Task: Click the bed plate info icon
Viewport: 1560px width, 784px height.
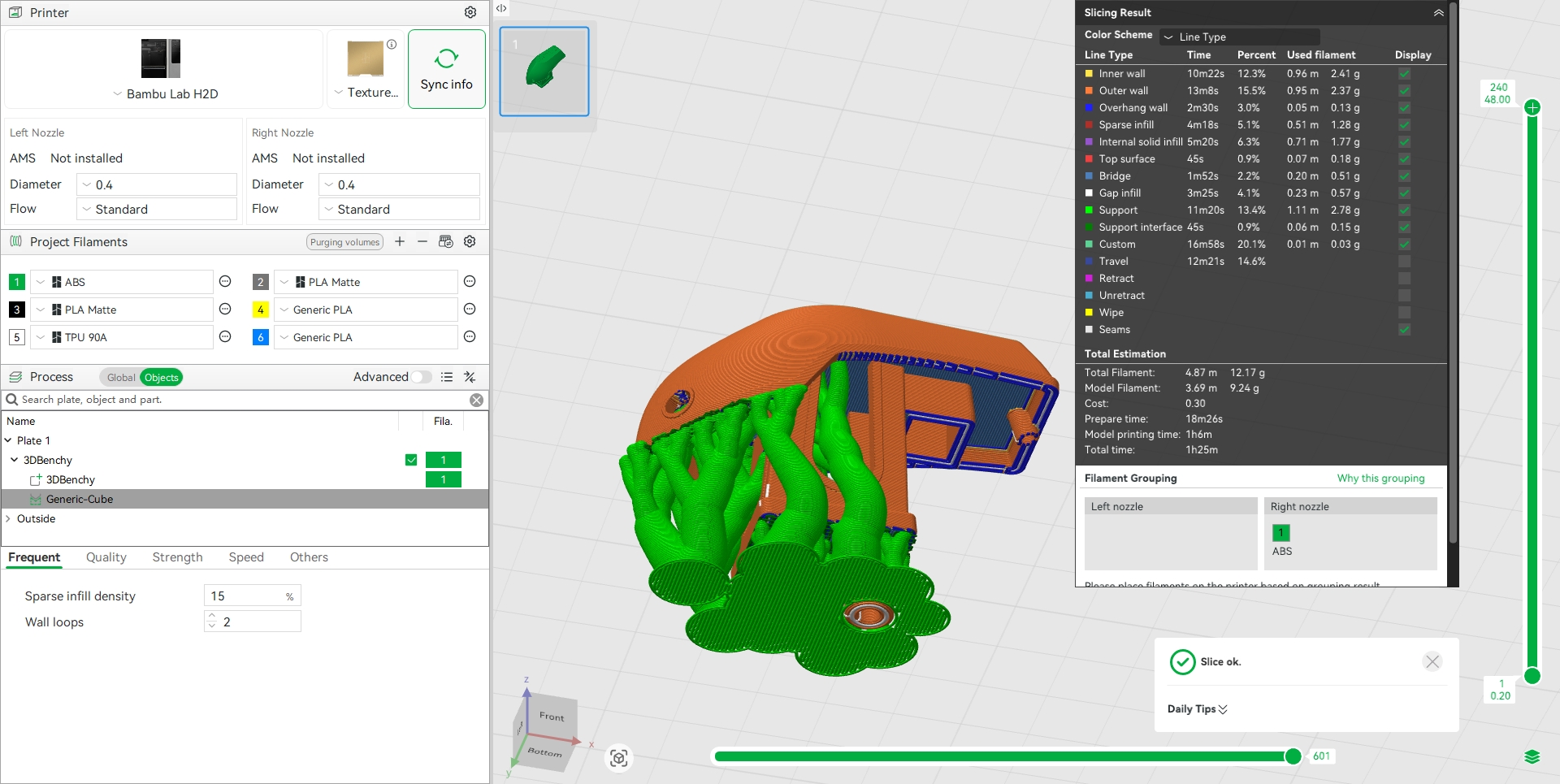Action: [392, 45]
